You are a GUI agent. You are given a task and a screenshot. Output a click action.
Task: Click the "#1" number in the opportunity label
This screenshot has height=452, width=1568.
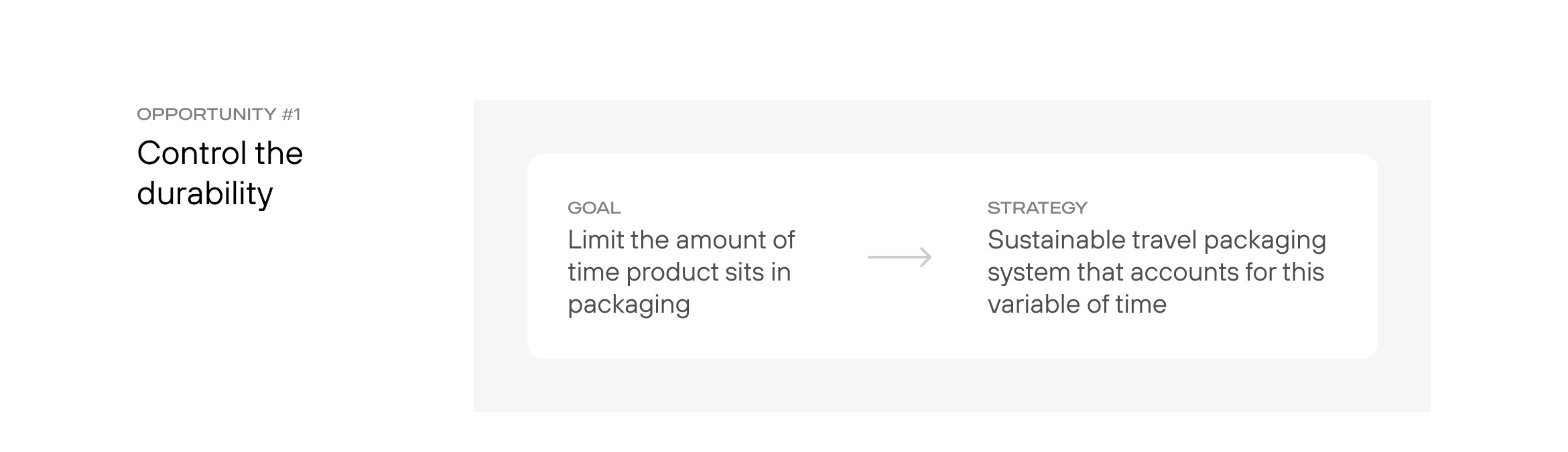coord(291,115)
